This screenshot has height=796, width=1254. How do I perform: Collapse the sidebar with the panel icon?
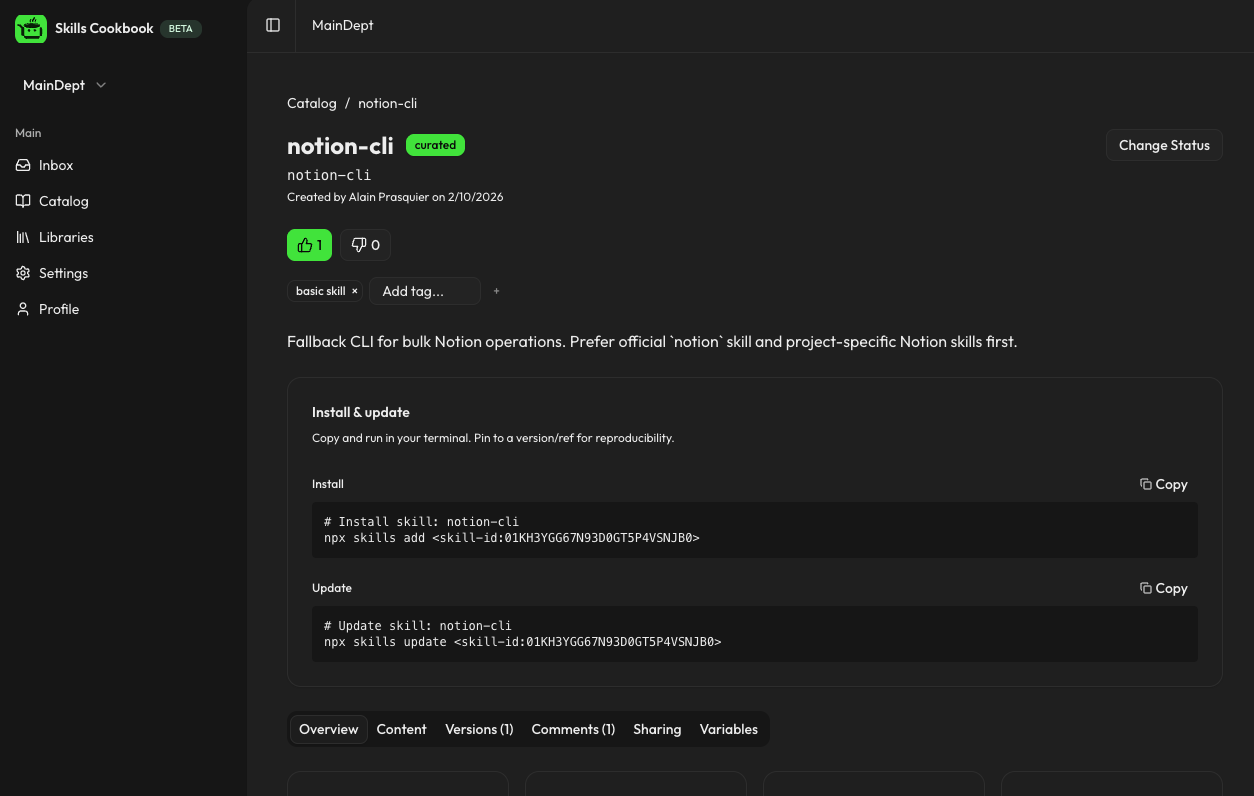[272, 25]
